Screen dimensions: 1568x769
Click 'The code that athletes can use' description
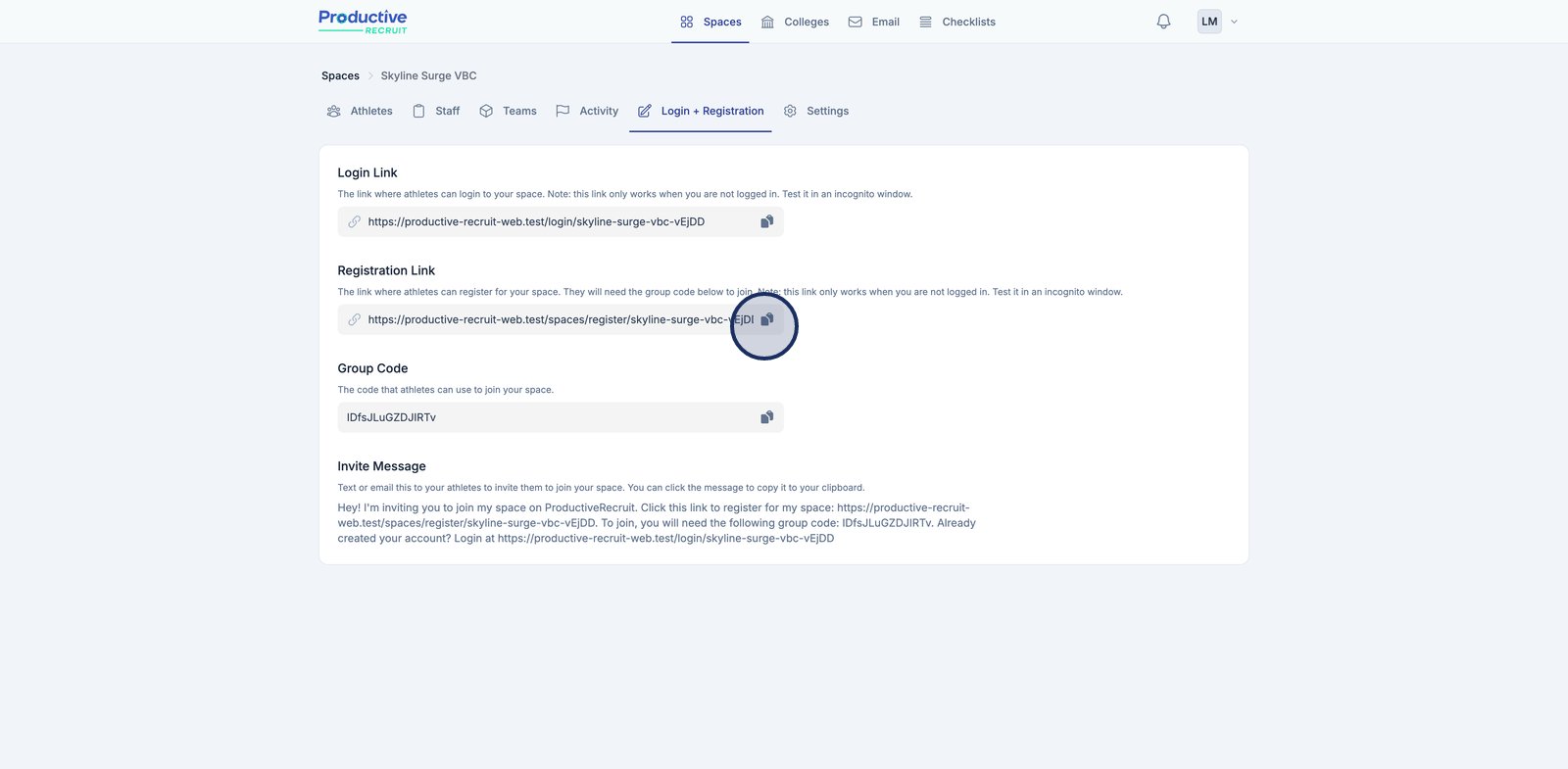coord(446,390)
